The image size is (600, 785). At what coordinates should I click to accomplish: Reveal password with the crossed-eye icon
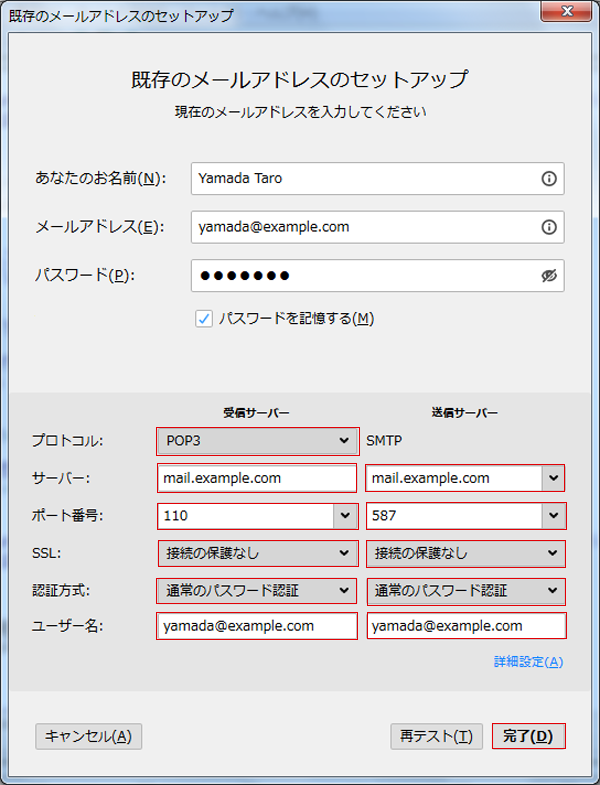pos(548,276)
